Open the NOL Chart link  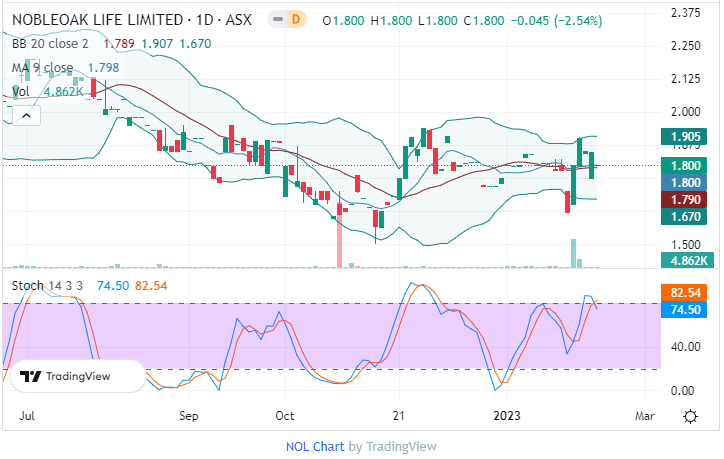(316, 446)
